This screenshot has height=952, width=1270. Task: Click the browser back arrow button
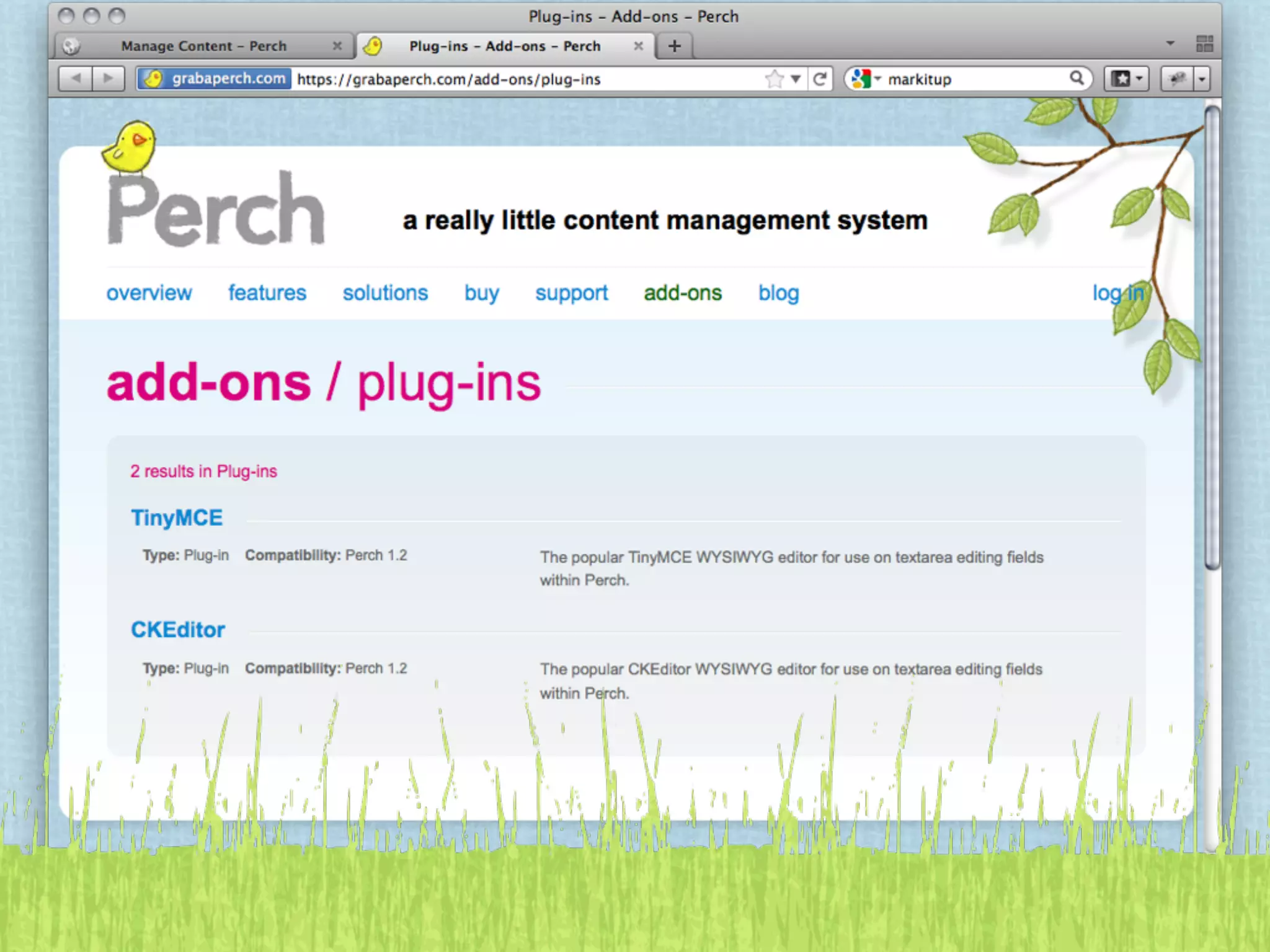click(76, 79)
